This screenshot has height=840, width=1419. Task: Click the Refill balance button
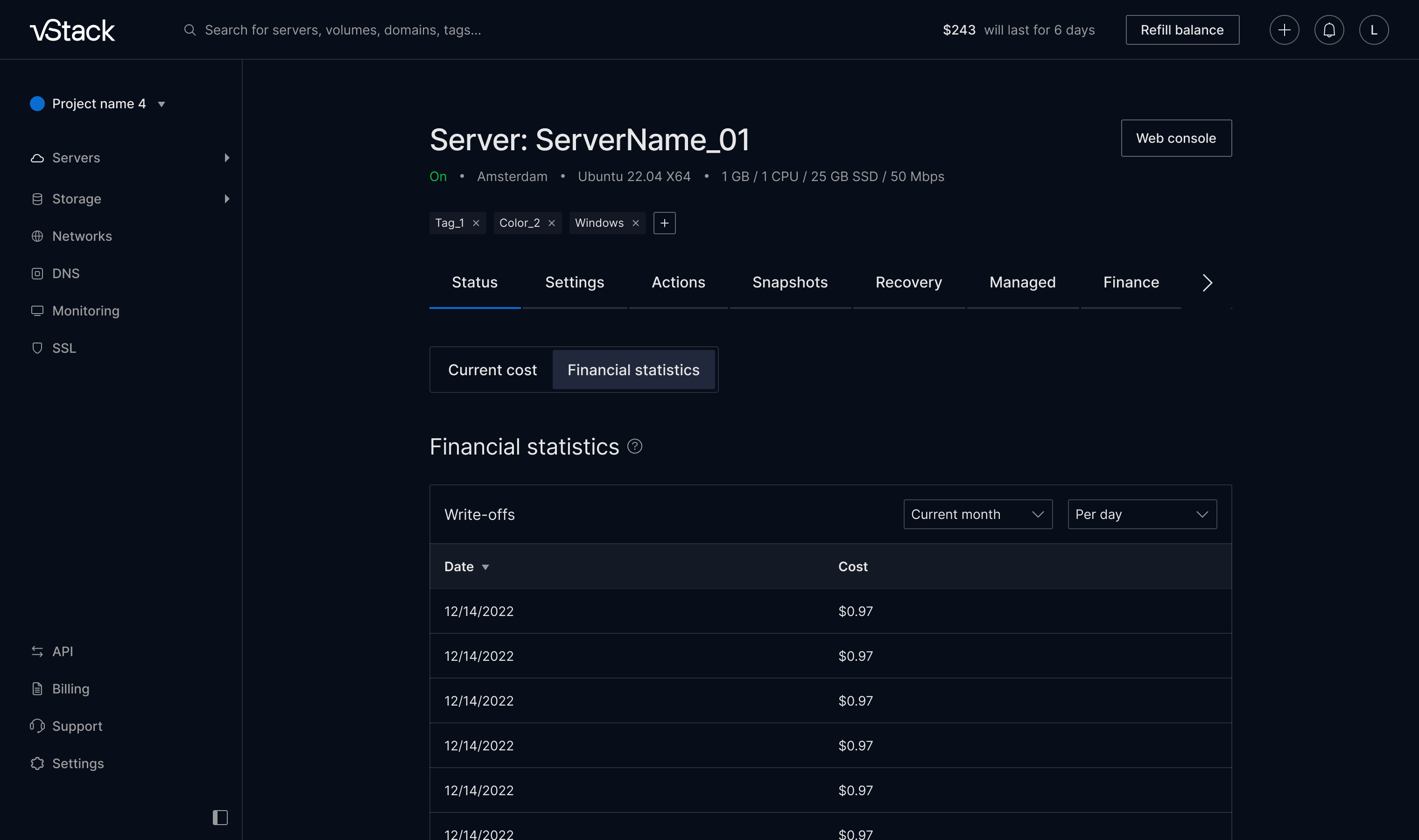(1182, 30)
